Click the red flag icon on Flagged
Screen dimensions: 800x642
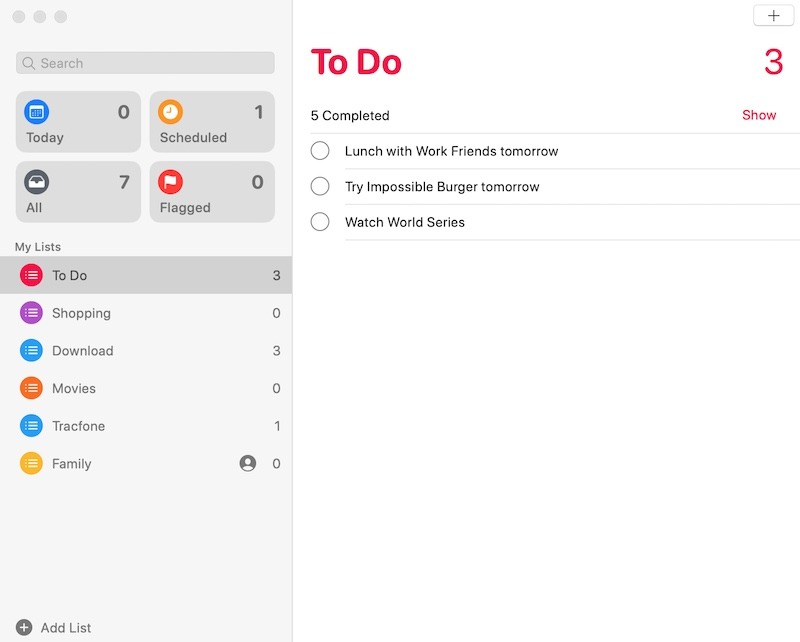click(170, 183)
